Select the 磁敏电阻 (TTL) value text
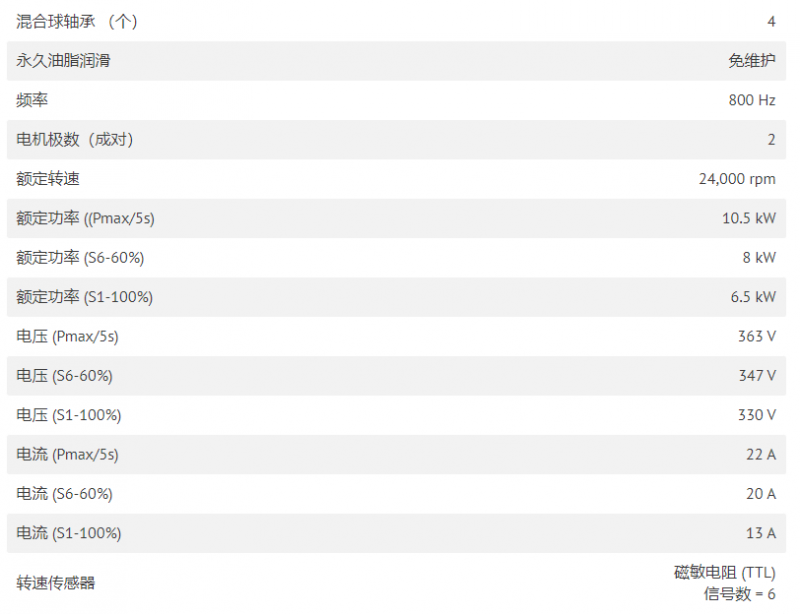Image resolution: width=800 pixels, height=614 pixels. click(724, 573)
